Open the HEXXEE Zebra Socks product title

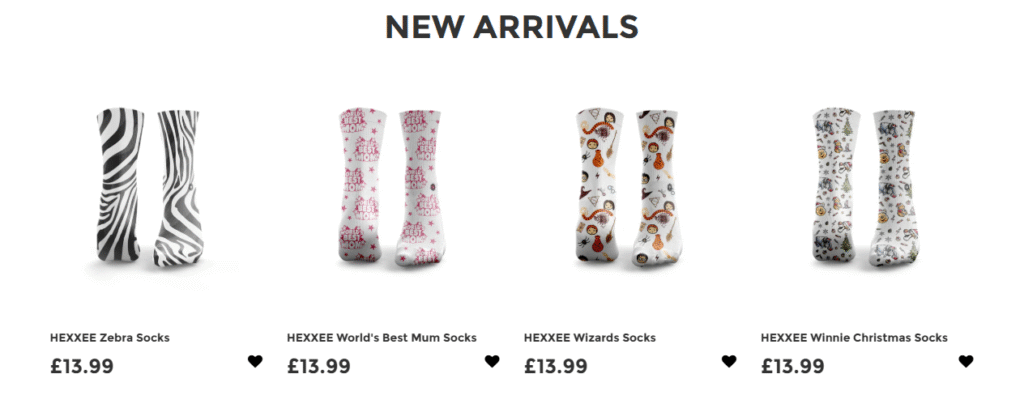pos(110,337)
